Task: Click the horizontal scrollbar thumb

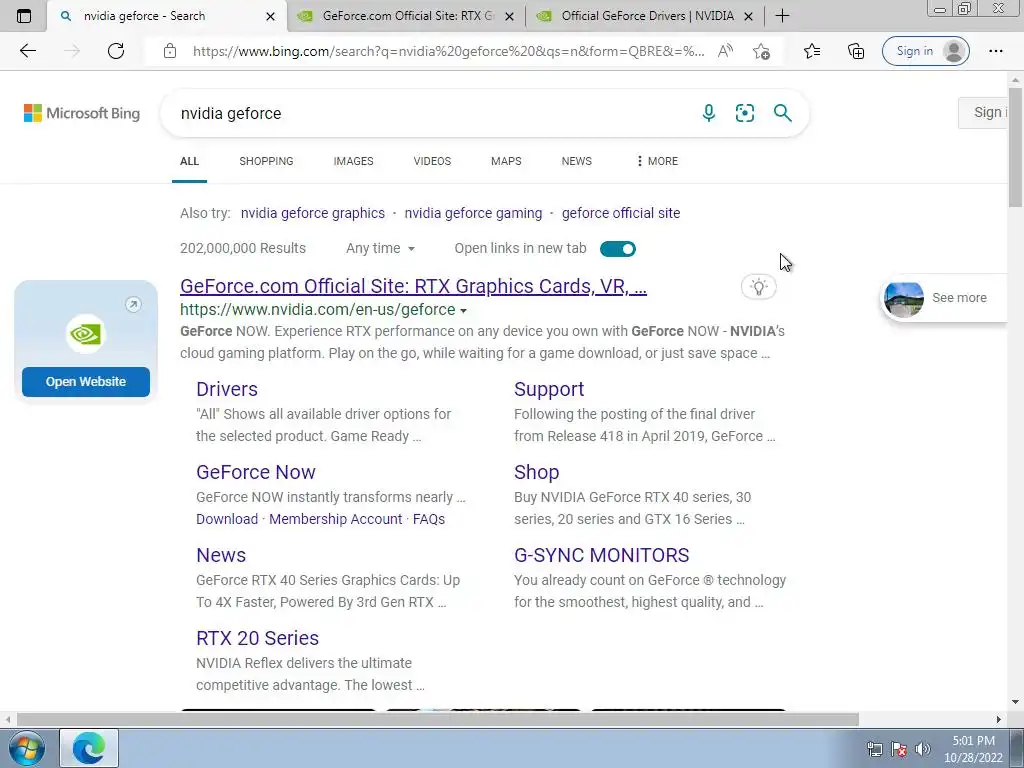Action: [438, 720]
